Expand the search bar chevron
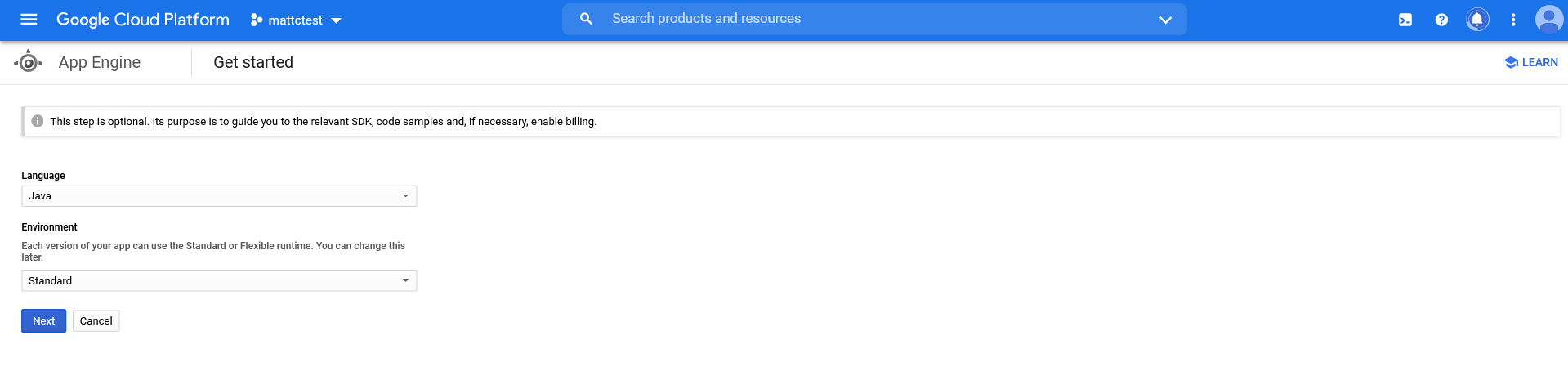The height and width of the screenshot is (376, 1568). click(1165, 20)
